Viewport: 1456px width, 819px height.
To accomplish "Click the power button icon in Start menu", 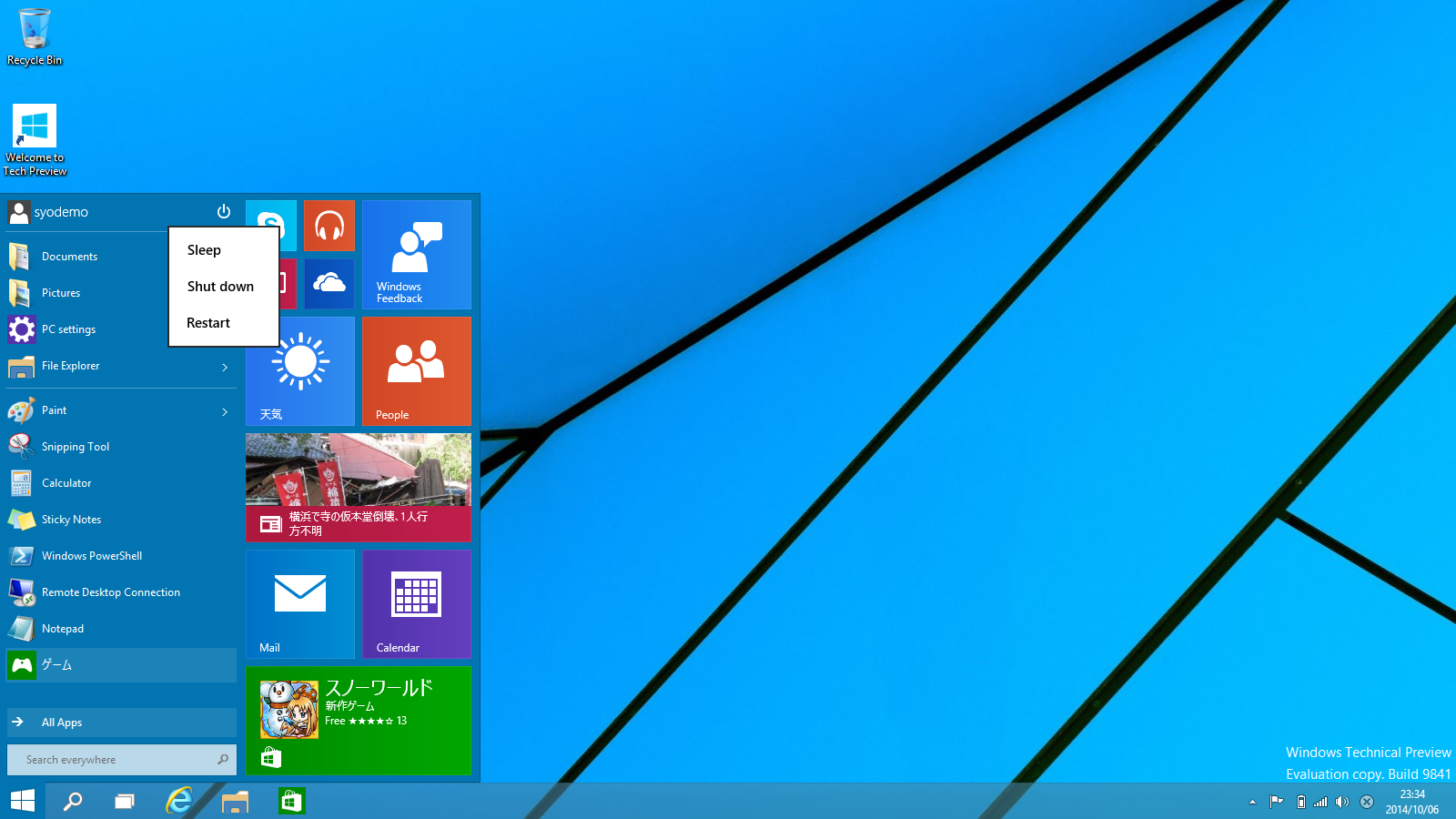I will click(x=224, y=211).
